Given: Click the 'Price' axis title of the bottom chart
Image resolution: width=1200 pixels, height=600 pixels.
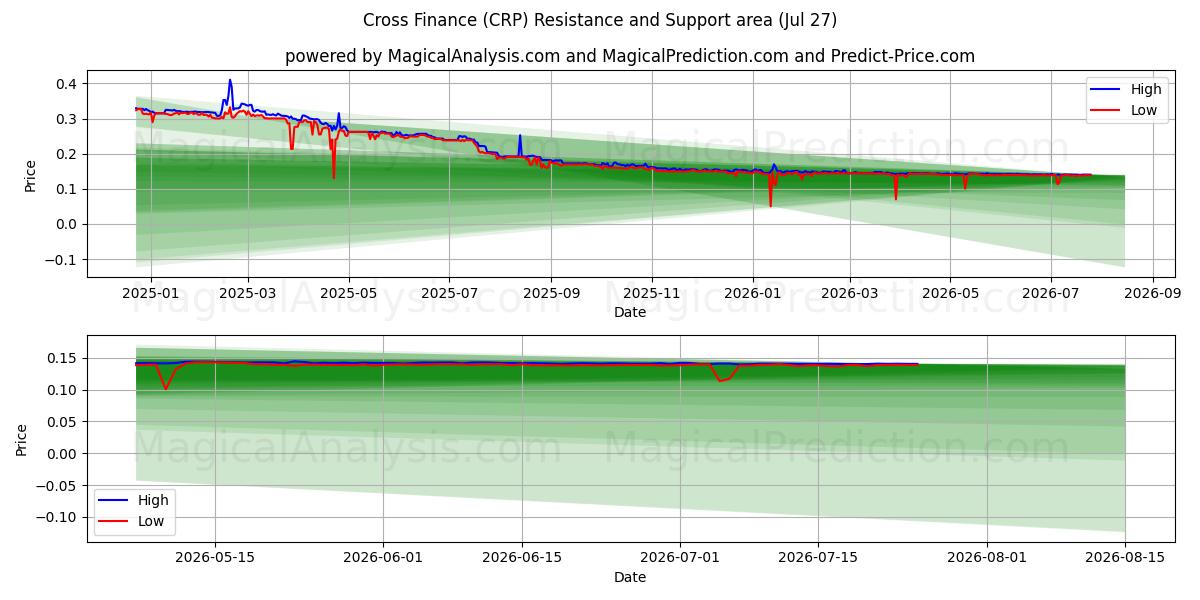Looking at the screenshot, I should pos(22,440).
